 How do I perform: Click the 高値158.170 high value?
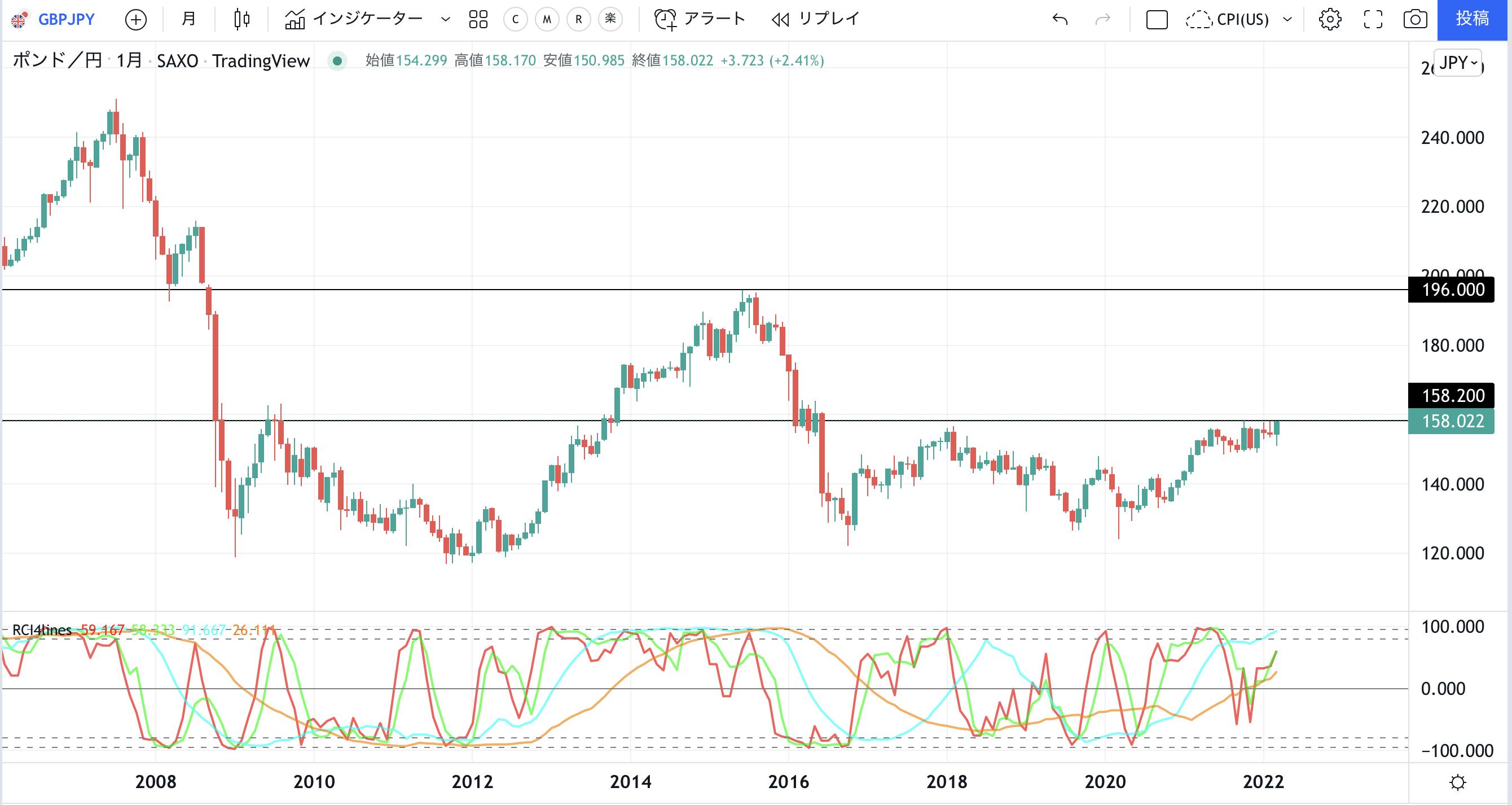coord(495,60)
